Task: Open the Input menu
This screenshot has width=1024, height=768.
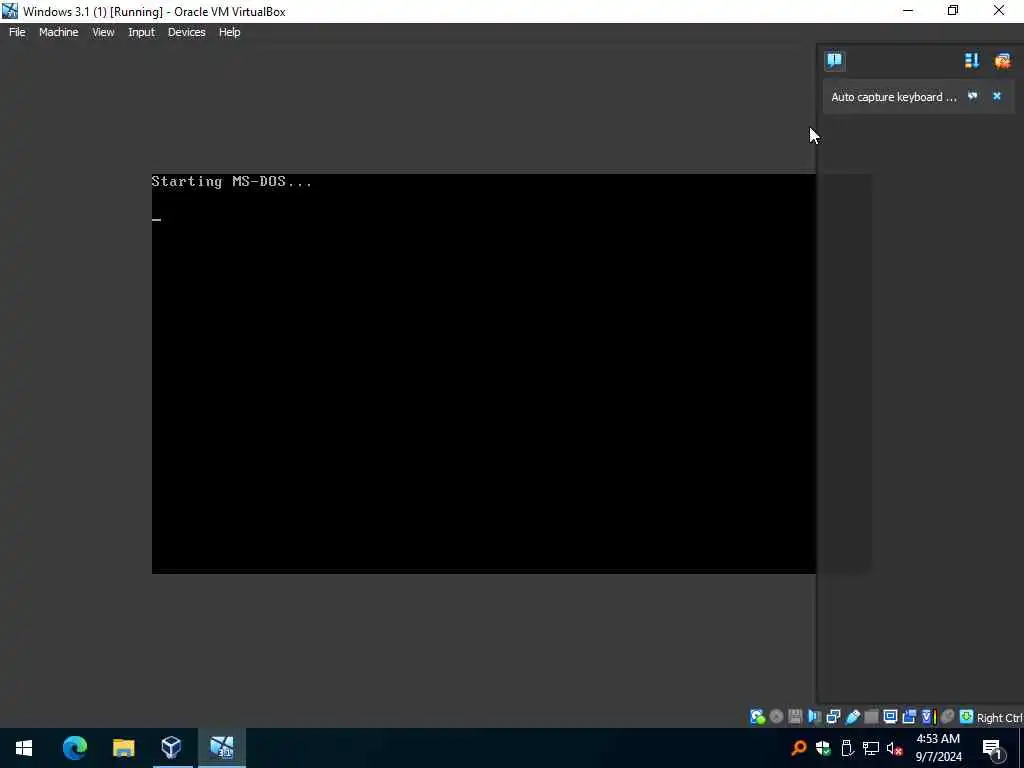Action: (x=141, y=32)
